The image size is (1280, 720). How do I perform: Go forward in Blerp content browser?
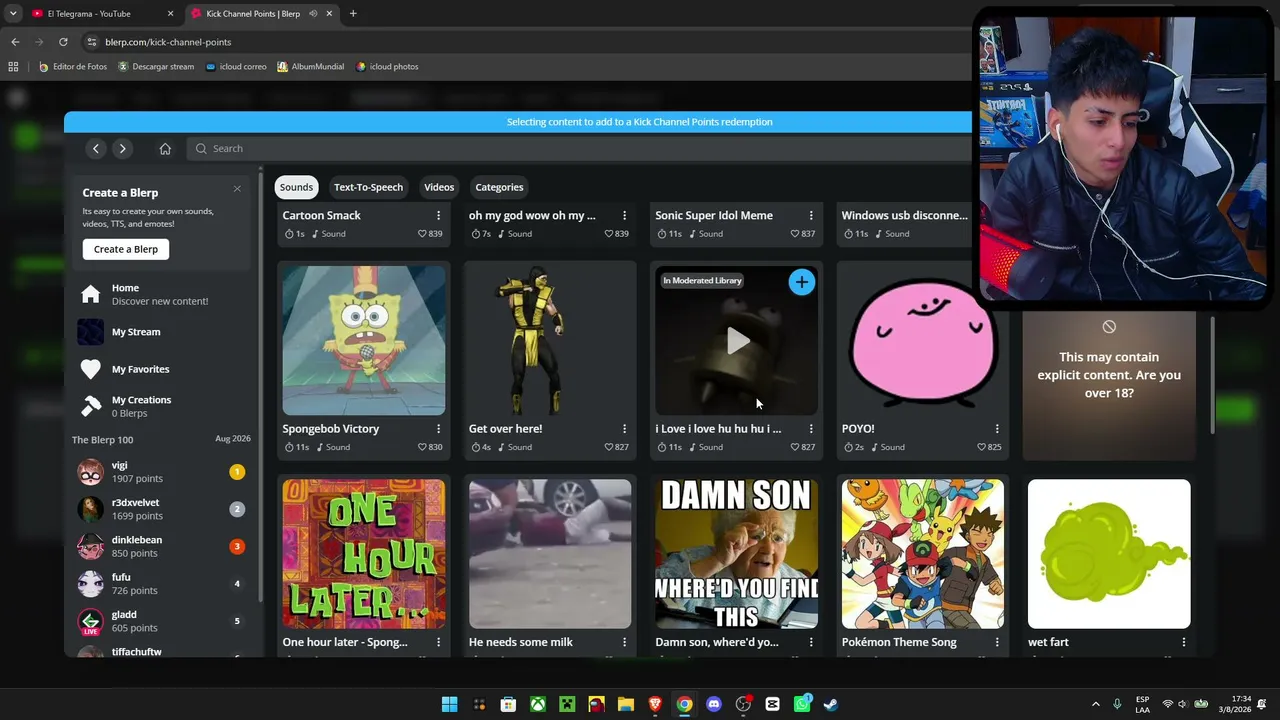[122, 148]
